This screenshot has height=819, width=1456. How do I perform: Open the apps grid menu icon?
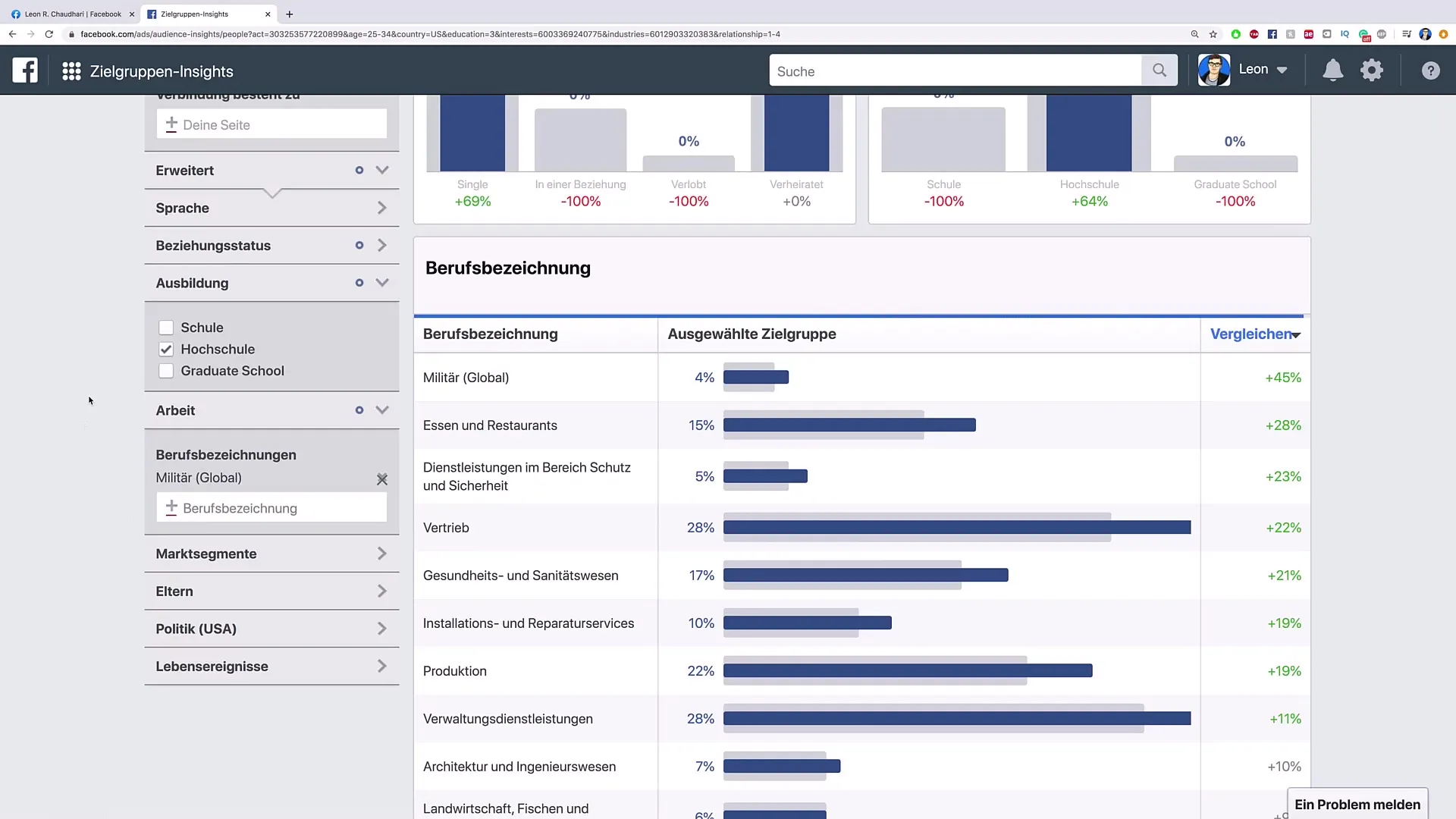(x=71, y=71)
